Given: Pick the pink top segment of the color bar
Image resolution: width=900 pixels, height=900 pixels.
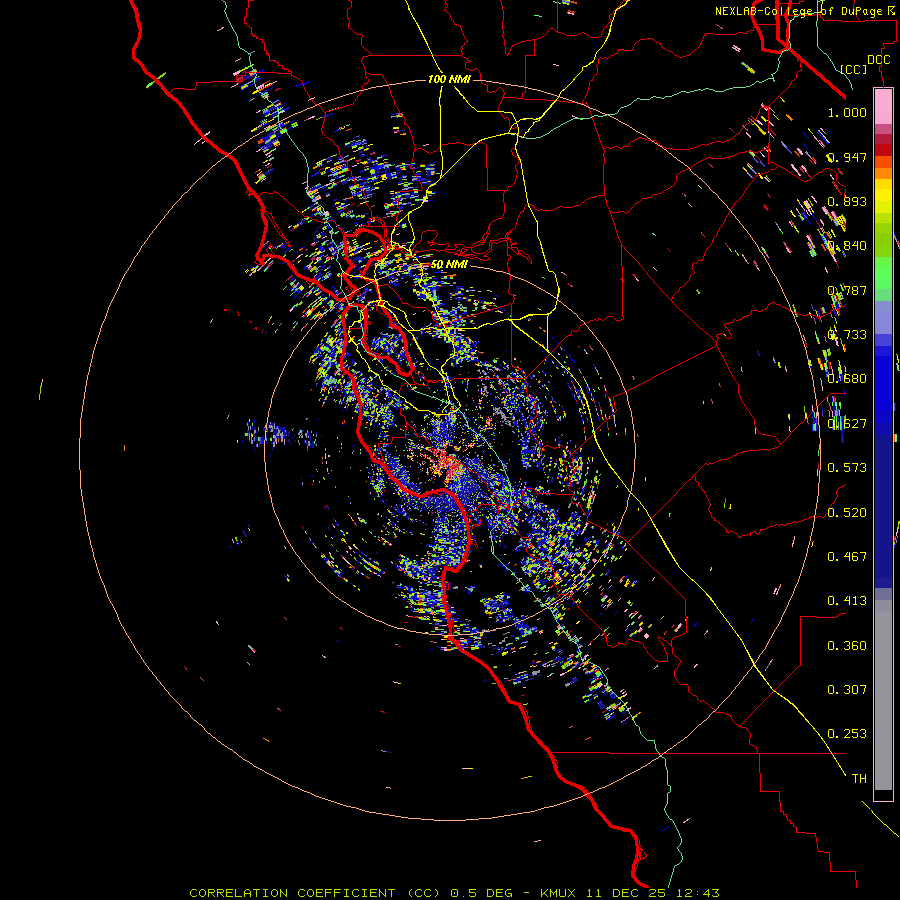Looking at the screenshot, I should 883,106.
